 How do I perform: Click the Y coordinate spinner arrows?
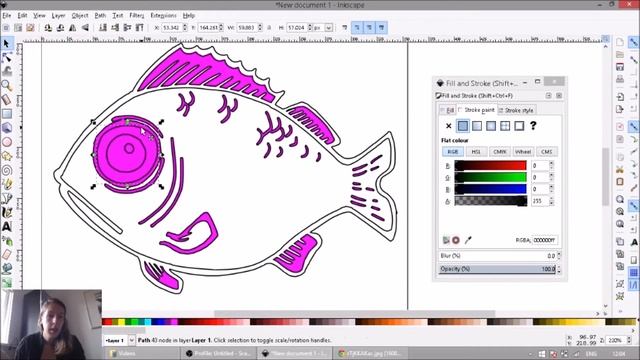click(221, 28)
